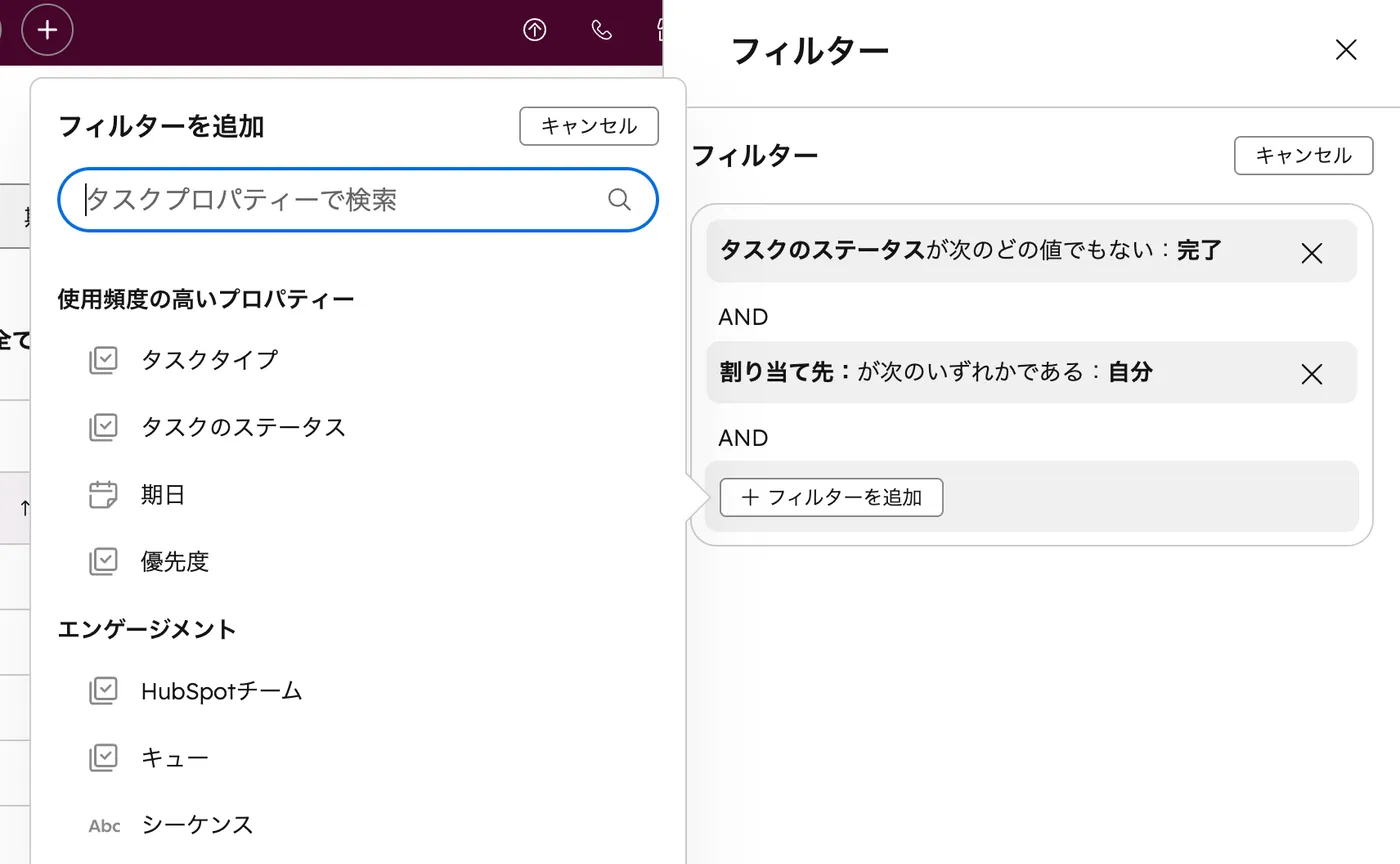1400x864 pixels.
Task: Click the magnifying glass search icon
Action: coord(619,199)
